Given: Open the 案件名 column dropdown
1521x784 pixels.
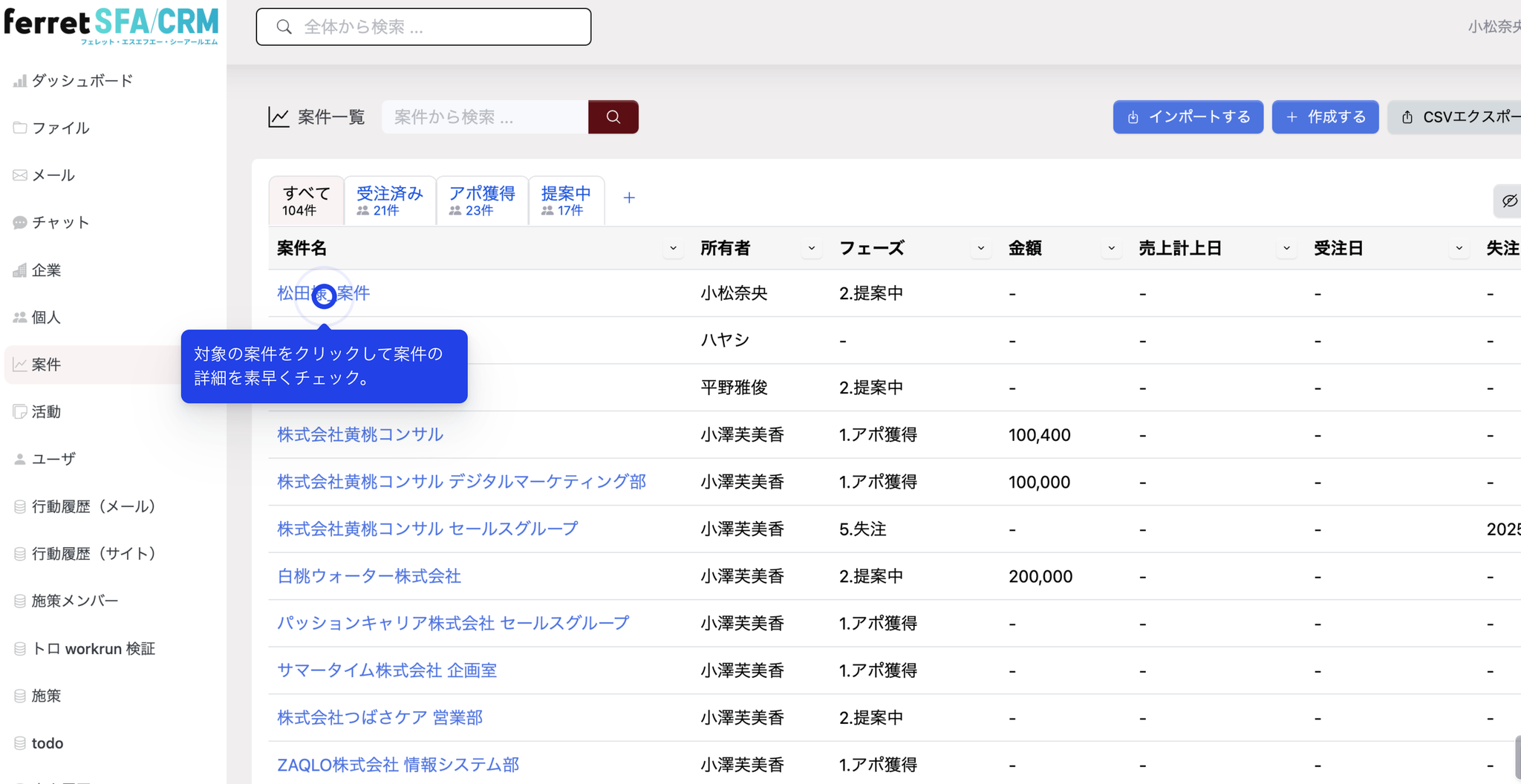Looking at the screenshot, I should pos(673,248).
